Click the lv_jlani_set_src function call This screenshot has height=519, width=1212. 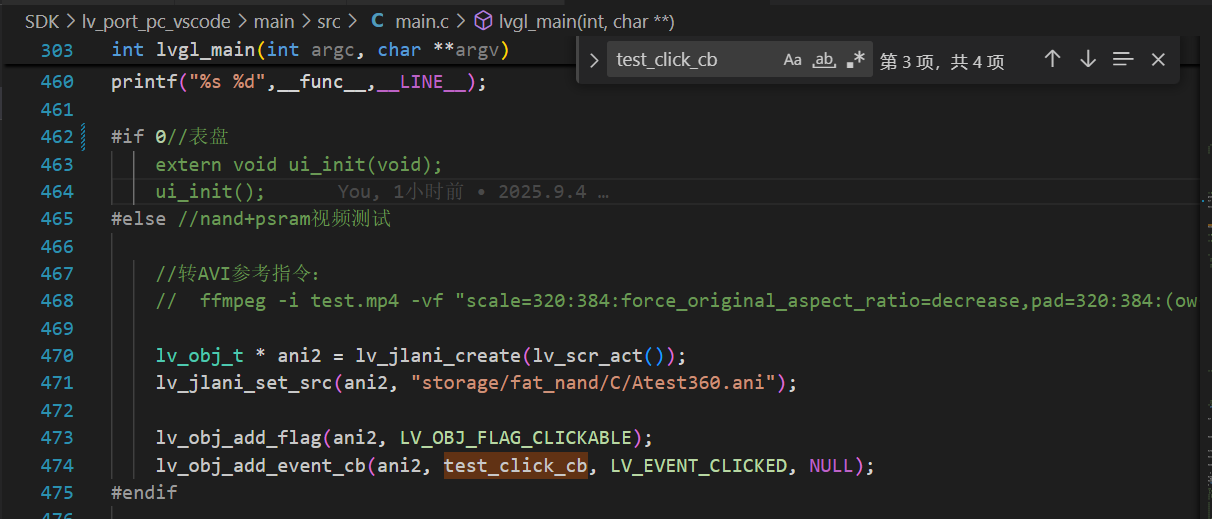point(244,382)
